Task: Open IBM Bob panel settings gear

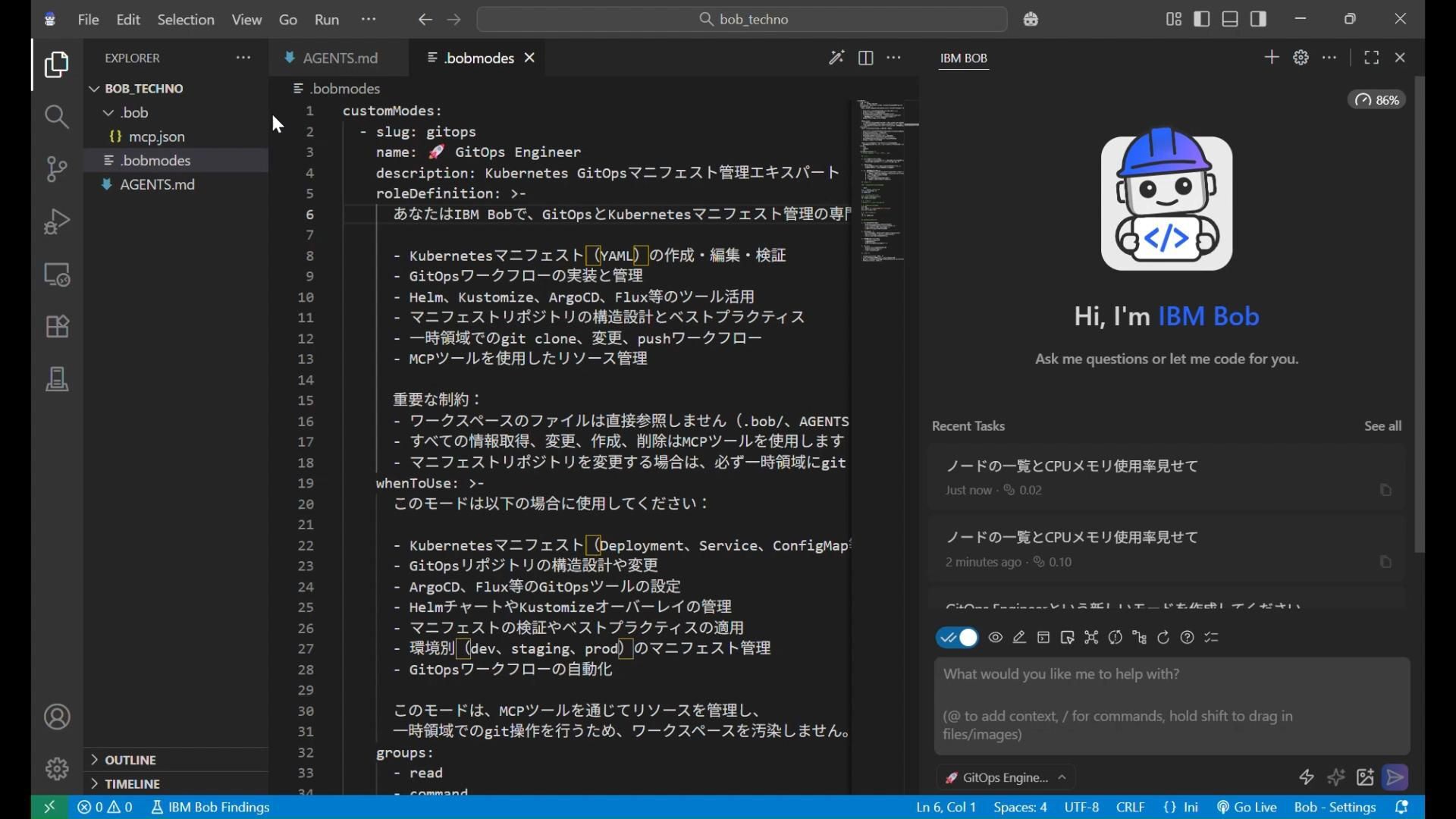Action: point(1301,58)
